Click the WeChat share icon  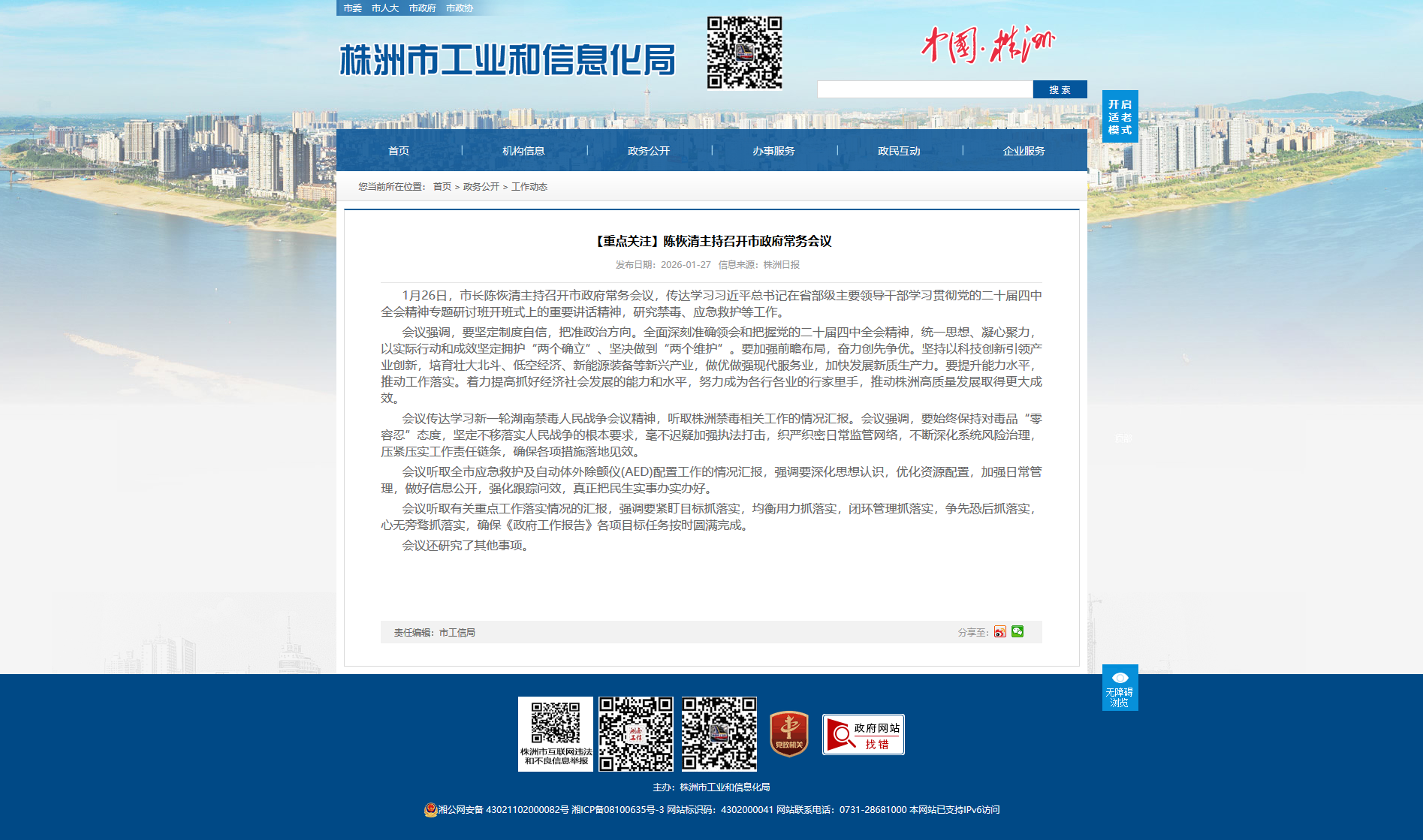coord(1018,631)
